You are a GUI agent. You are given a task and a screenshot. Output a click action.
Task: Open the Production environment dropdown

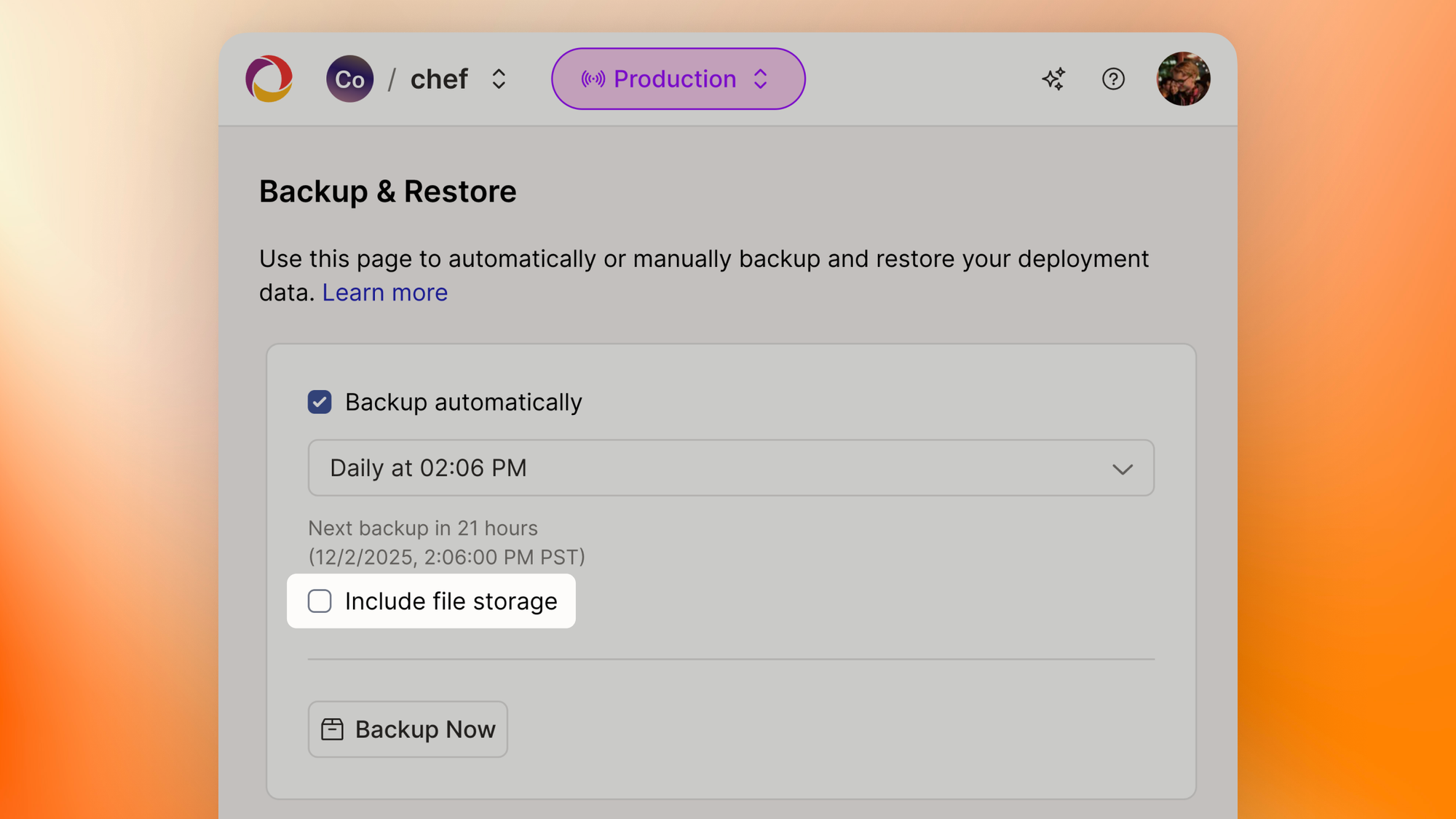point(677,79)
